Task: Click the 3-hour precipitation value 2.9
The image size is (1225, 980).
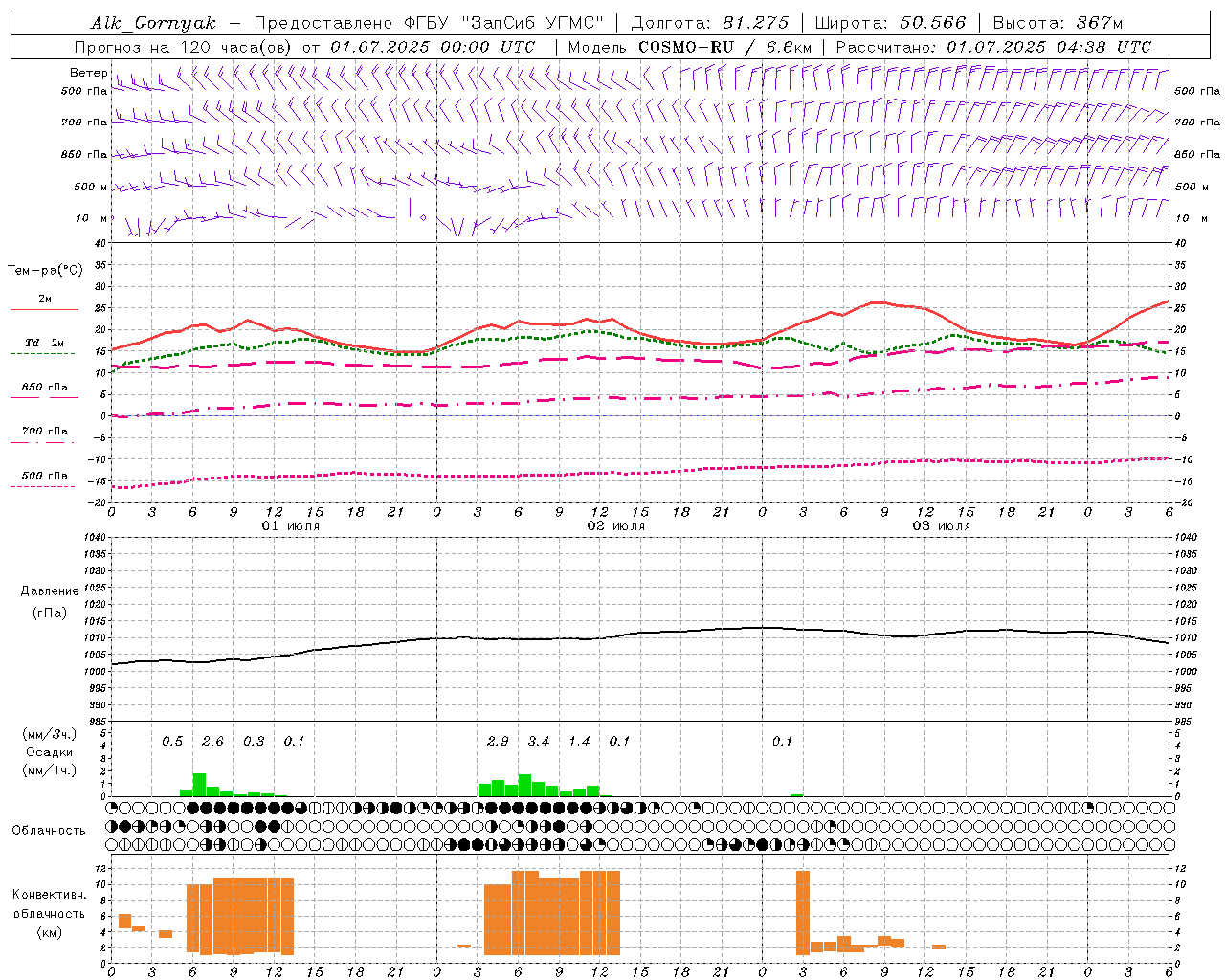Action: (x=498, y=741)
